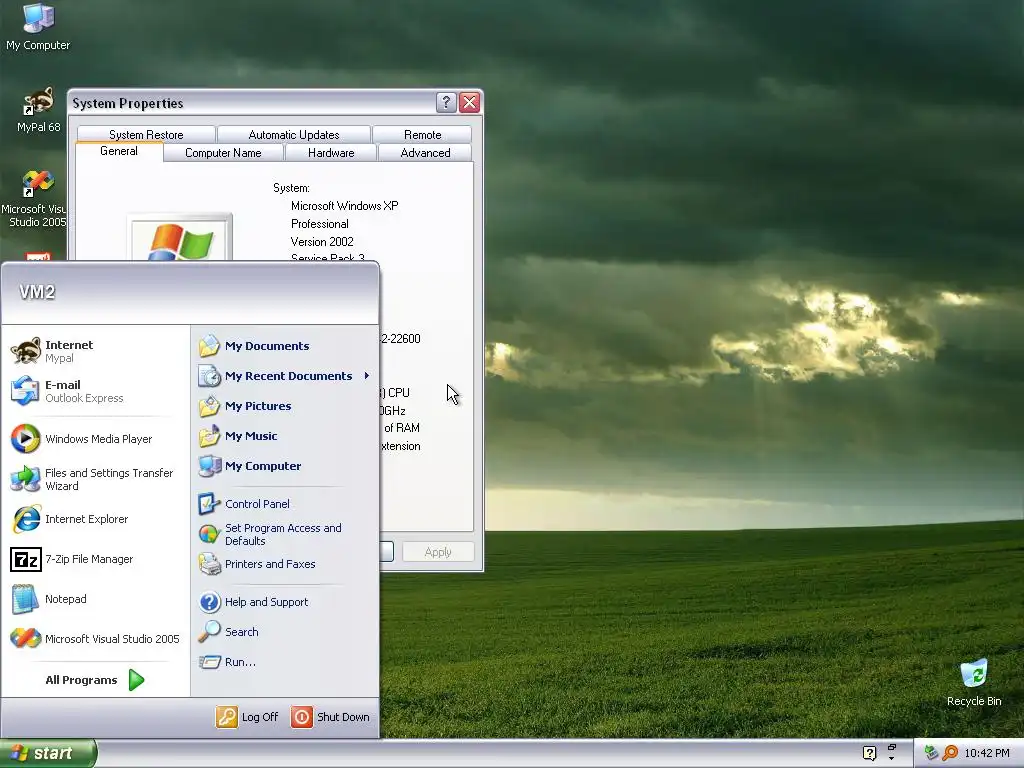The width and height of the screenshot is (1024, 768).
Task: Switch to the Computer Name tab
Action: pyautogui.click(x=223, y=153)
